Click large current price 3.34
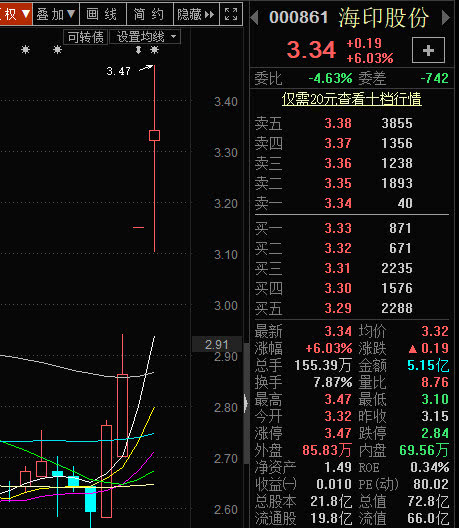Image resolution: width=459 pixels, height=528 pixels. (311, 50)
